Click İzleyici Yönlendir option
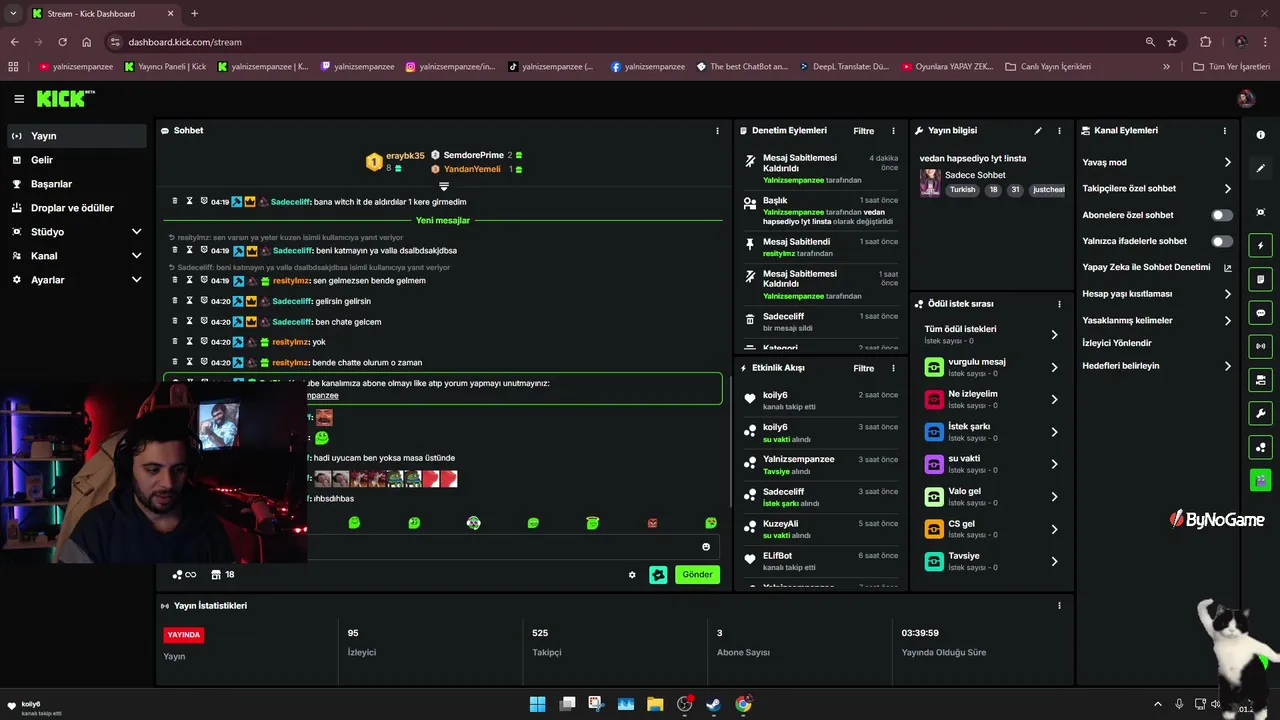This screenshot has height=720, width=1280. click(1117, 343)
